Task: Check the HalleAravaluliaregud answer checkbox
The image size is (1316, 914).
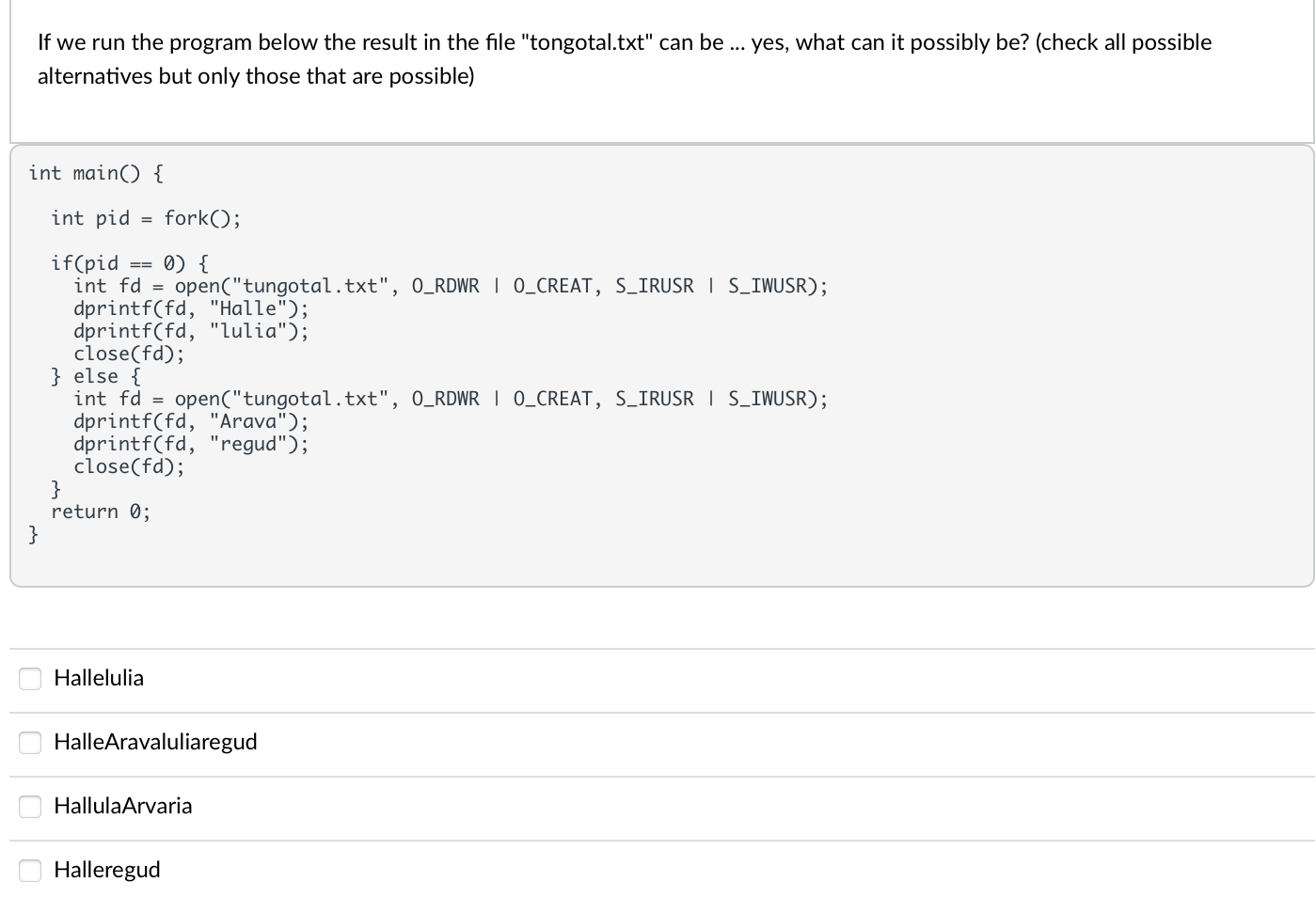Action: coord(29,742)
